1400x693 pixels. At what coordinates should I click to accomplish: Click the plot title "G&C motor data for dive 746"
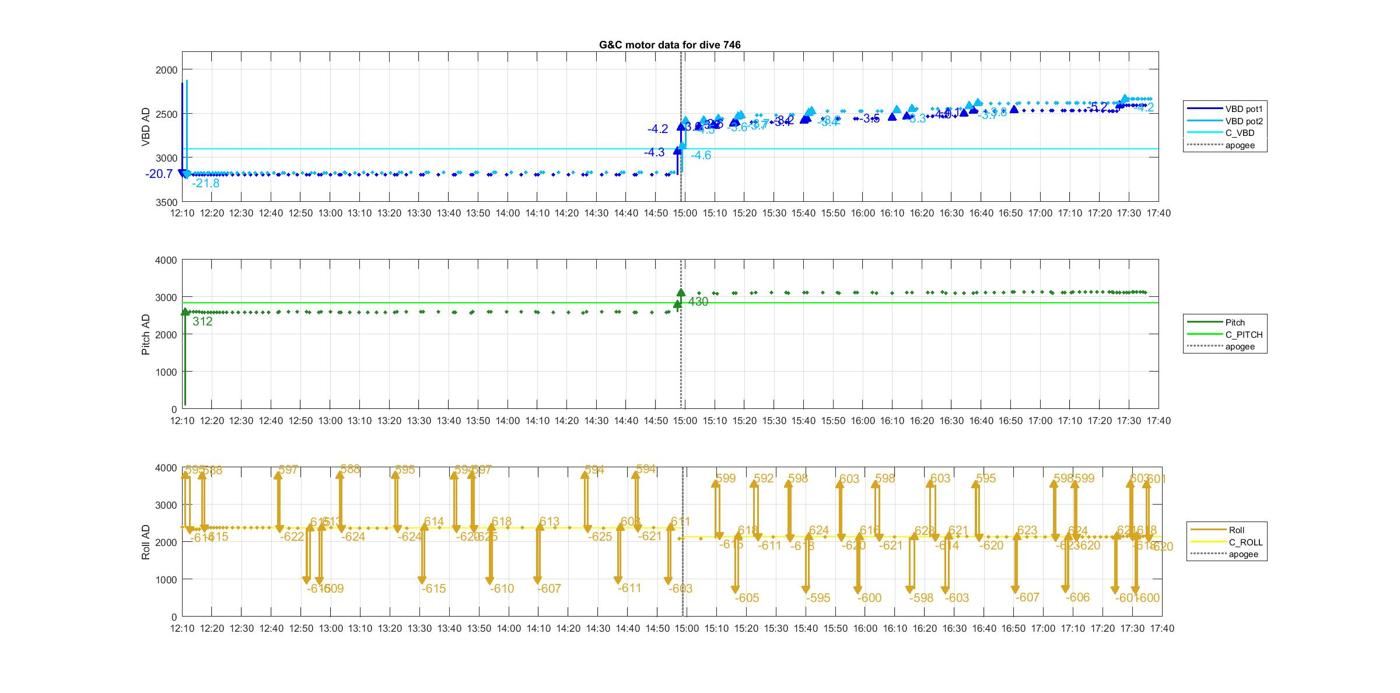669,45
